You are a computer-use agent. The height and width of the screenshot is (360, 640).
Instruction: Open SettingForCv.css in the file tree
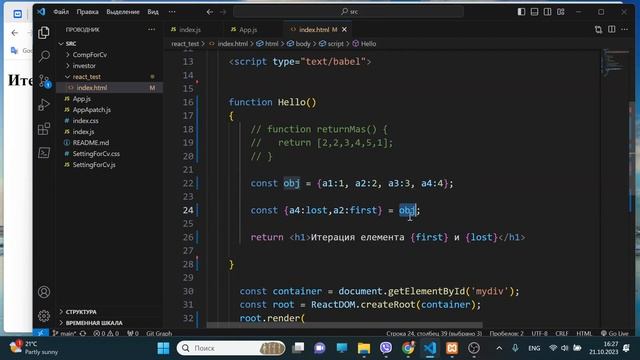coord(96,153)
